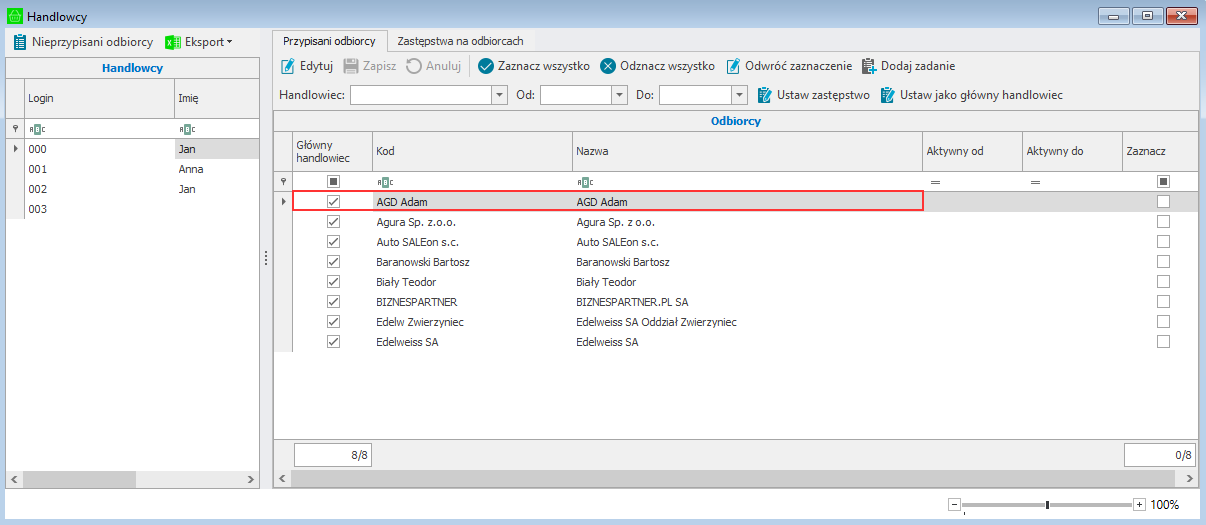Screen dimensions: 1206x525
Task: Open the Do date dropdown
Action: click(739, 95)
